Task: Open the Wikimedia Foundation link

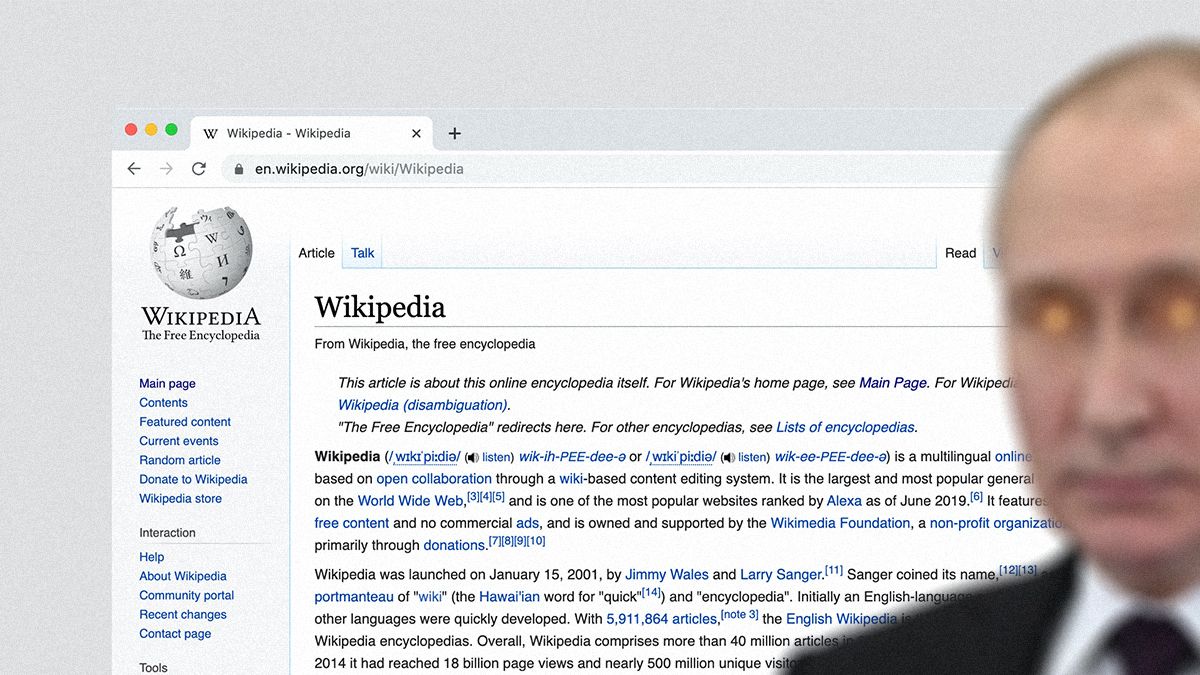Action: click(840, 523)
